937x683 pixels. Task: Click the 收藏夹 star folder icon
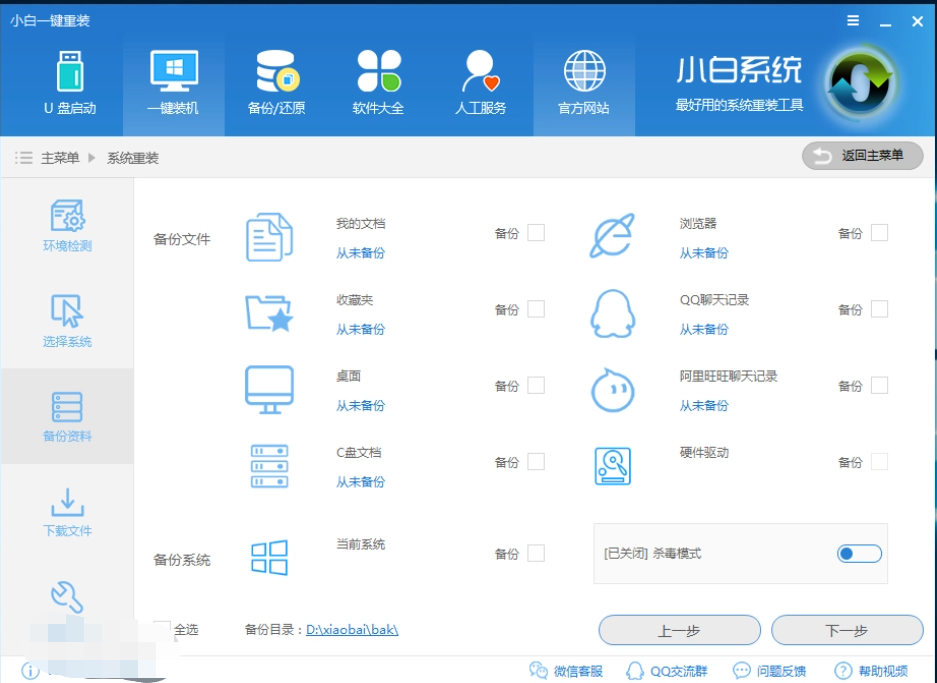click(270, 313)
